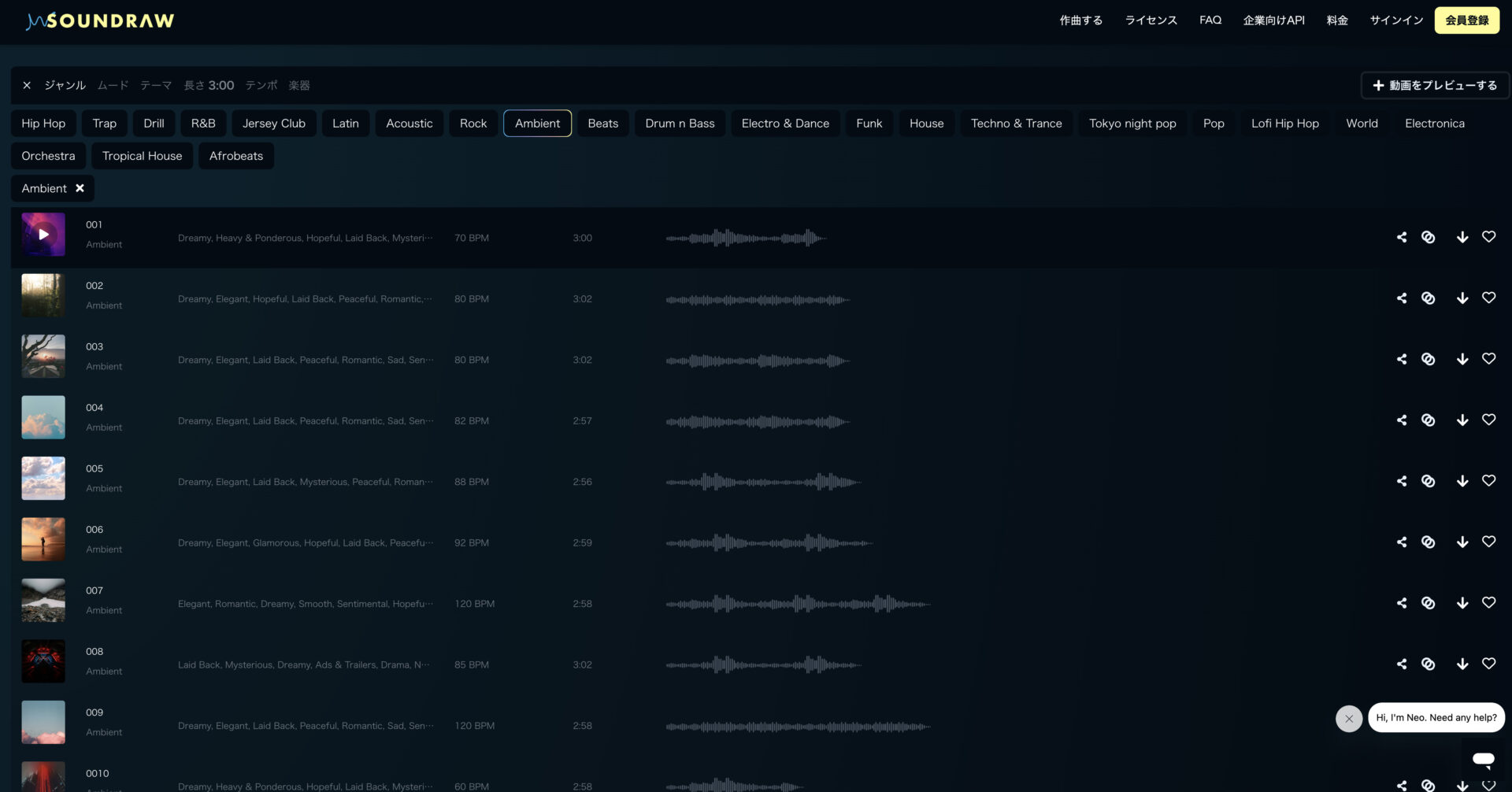1512x792 pixels.
Task: Open the FAQ page
Action: pos(1210,20)
